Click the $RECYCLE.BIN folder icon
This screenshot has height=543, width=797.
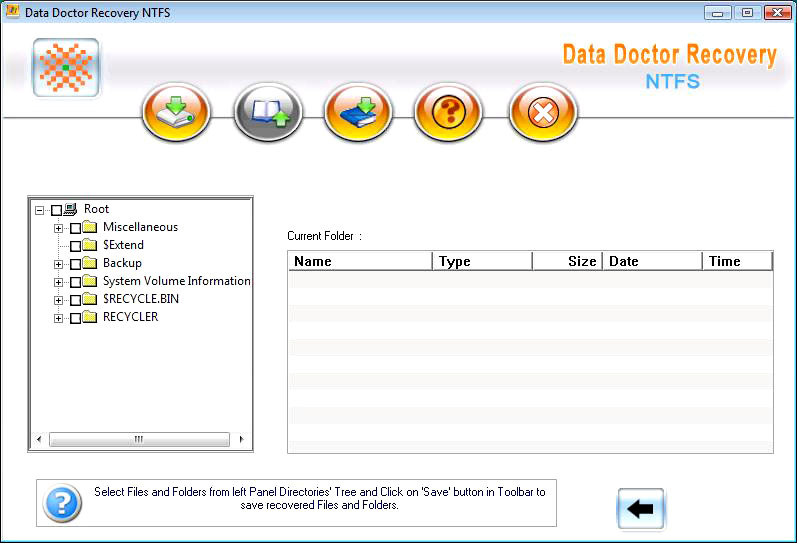coord(90,299)
